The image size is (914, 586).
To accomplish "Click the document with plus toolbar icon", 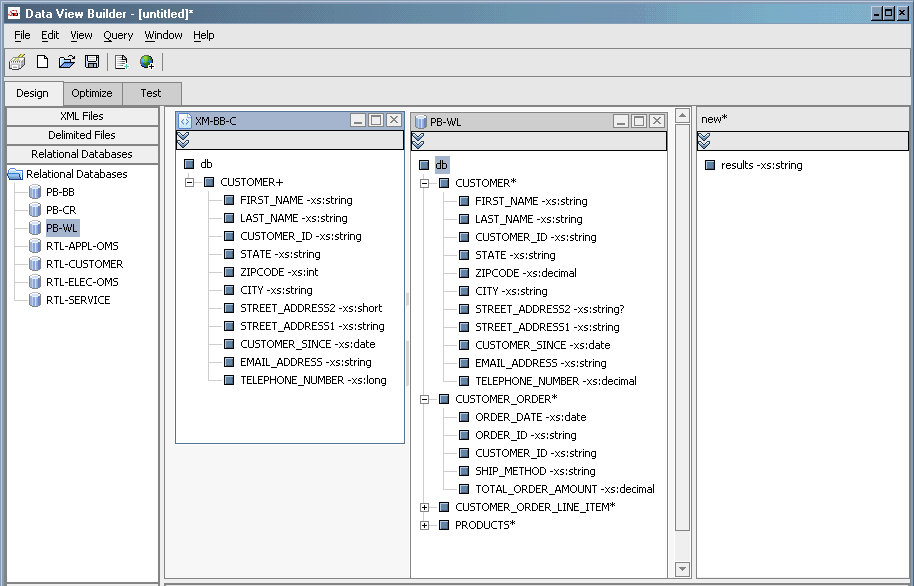I will click(x=121, y=62).
